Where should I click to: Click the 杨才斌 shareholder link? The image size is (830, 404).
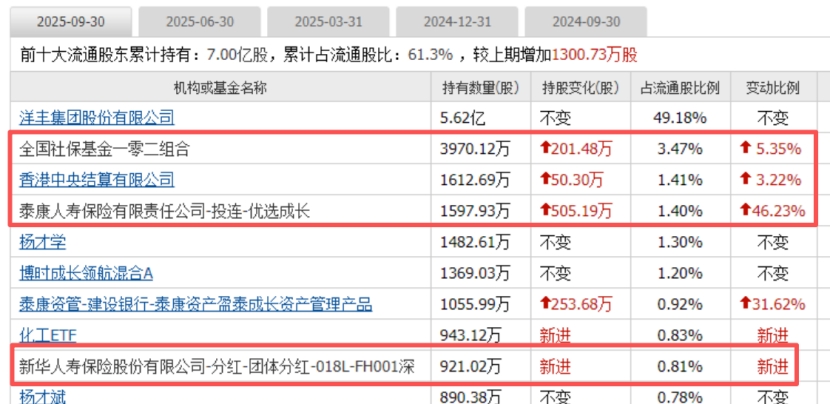pyautogui.click(x=43, y=396)
